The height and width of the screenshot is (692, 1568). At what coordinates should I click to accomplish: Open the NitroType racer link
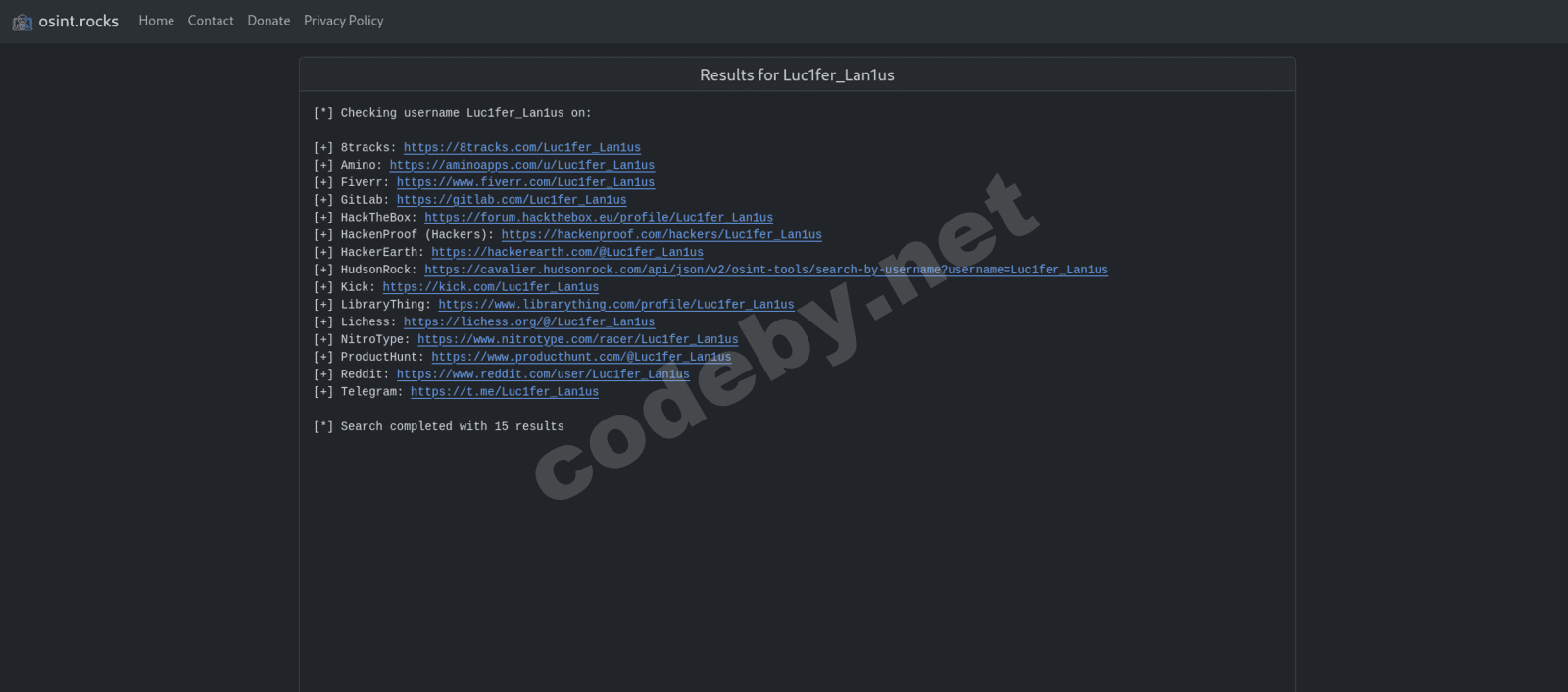[x=578, y=340]
